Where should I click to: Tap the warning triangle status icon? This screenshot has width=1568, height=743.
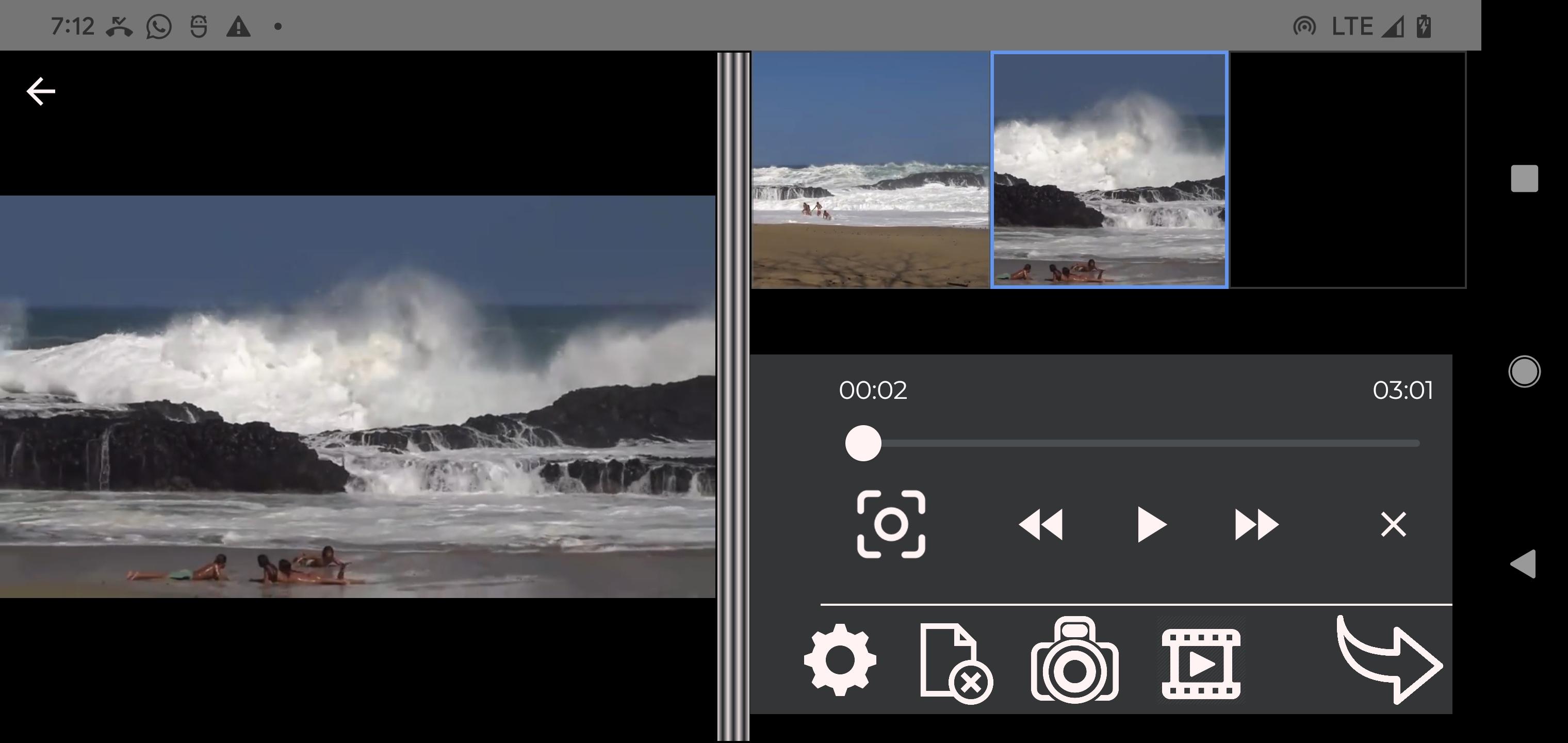(x=238, y=27)
